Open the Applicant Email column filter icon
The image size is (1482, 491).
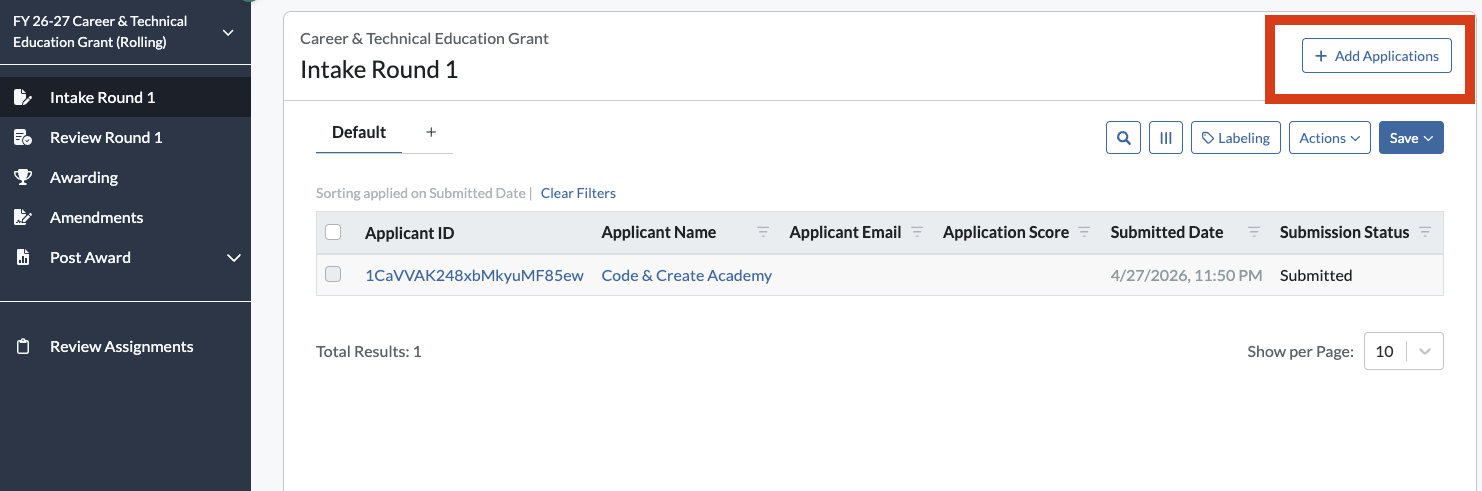tap(917, 232)
